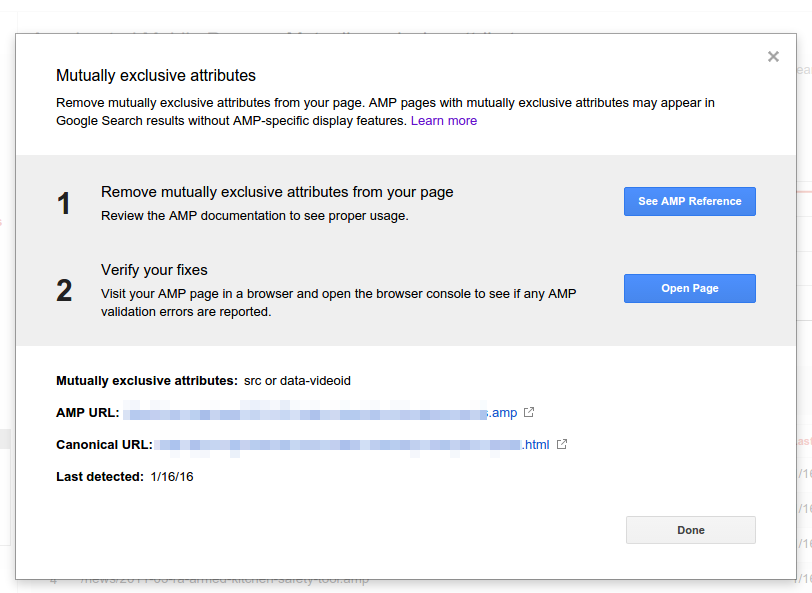The height and width of the screenshot is (593, 812).
Task: Open the Learn more link
Action: coord(443,121)
